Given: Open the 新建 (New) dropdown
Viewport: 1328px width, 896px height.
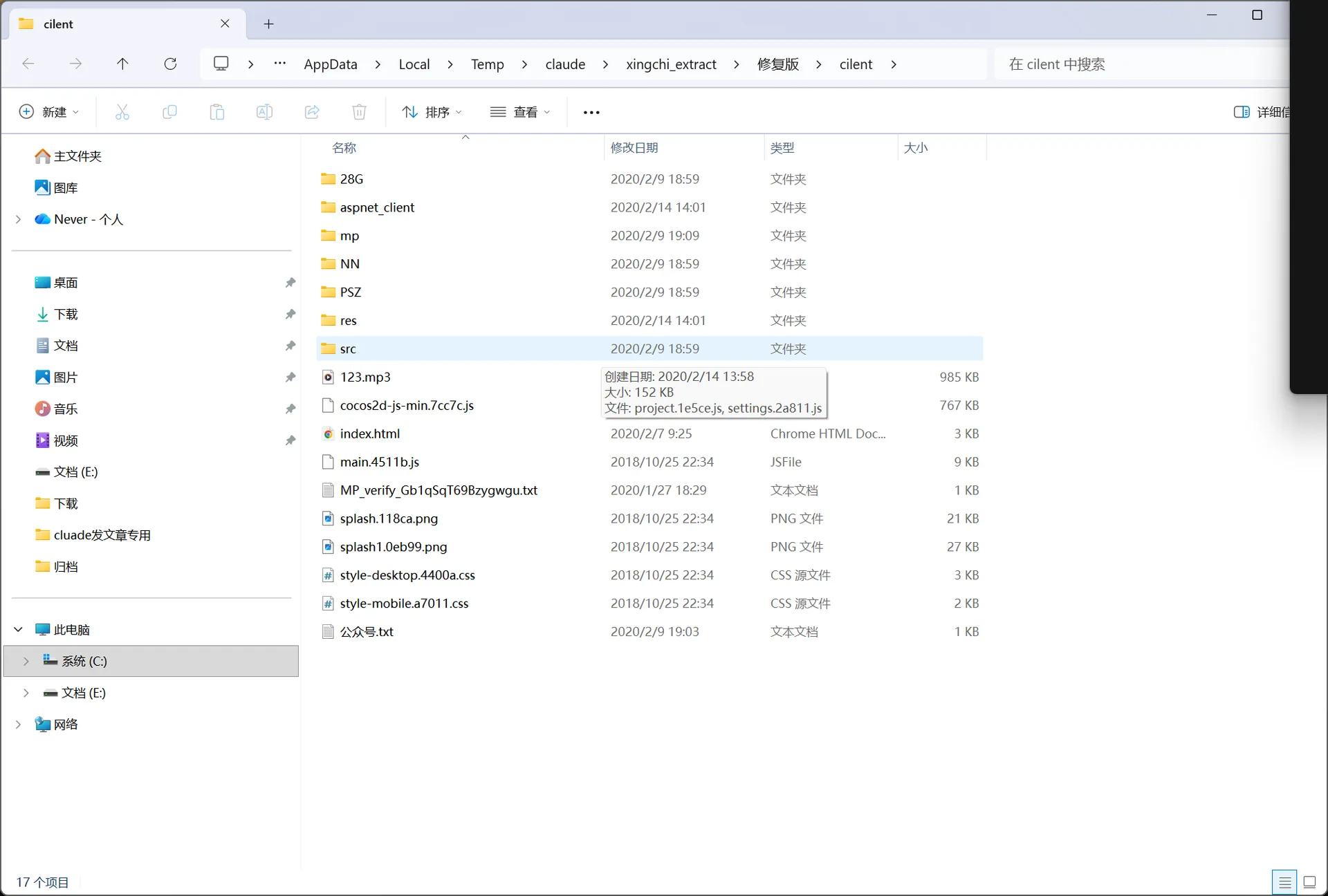Looking at the screenshot, I should click(x=48, y=112).
